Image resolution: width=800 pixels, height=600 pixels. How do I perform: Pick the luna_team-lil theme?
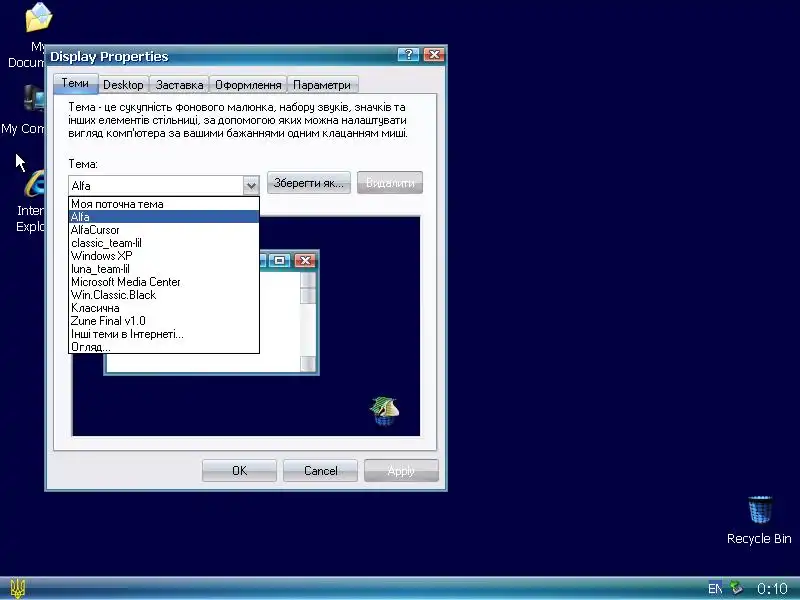164,269
